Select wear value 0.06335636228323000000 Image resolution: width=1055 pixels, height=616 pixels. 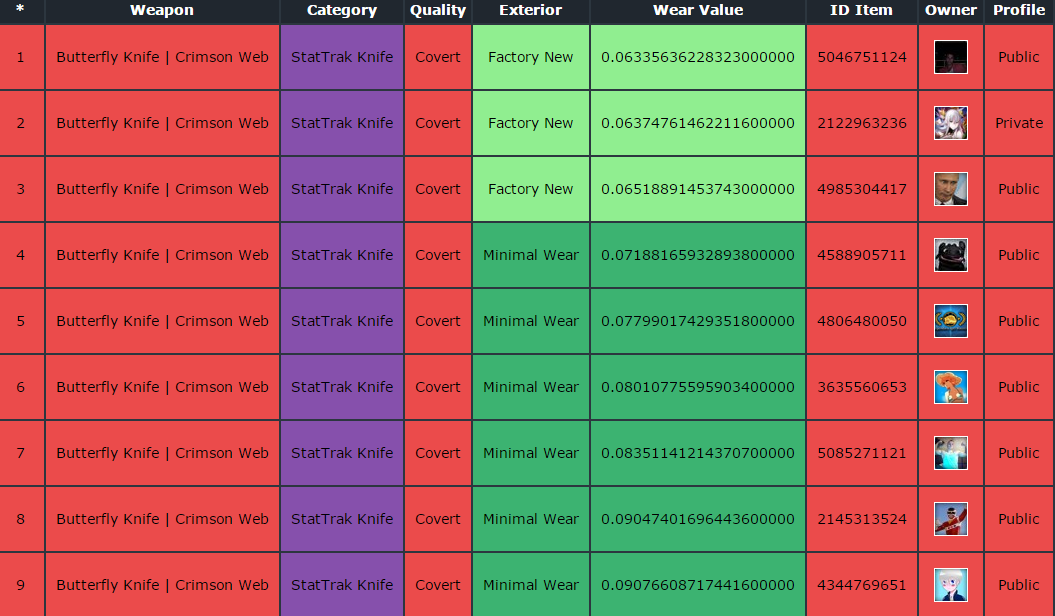coord(698,57)
